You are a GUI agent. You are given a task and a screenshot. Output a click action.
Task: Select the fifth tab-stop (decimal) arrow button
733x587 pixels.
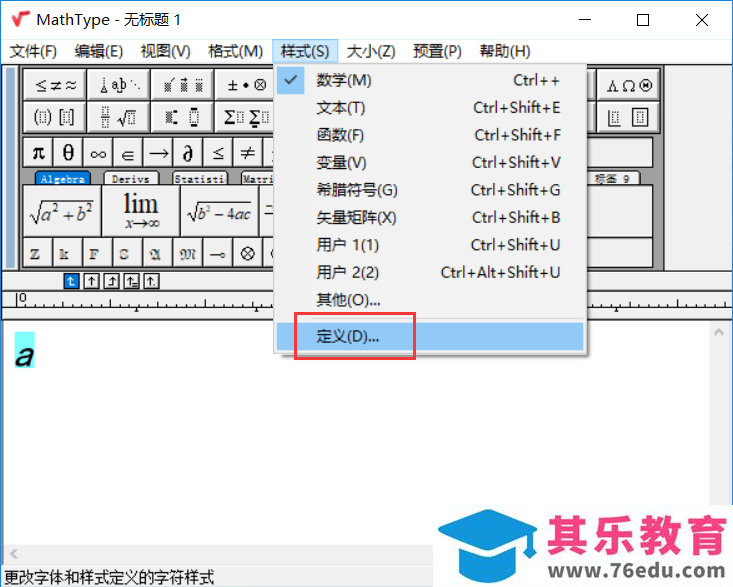(x=151, y=281)
